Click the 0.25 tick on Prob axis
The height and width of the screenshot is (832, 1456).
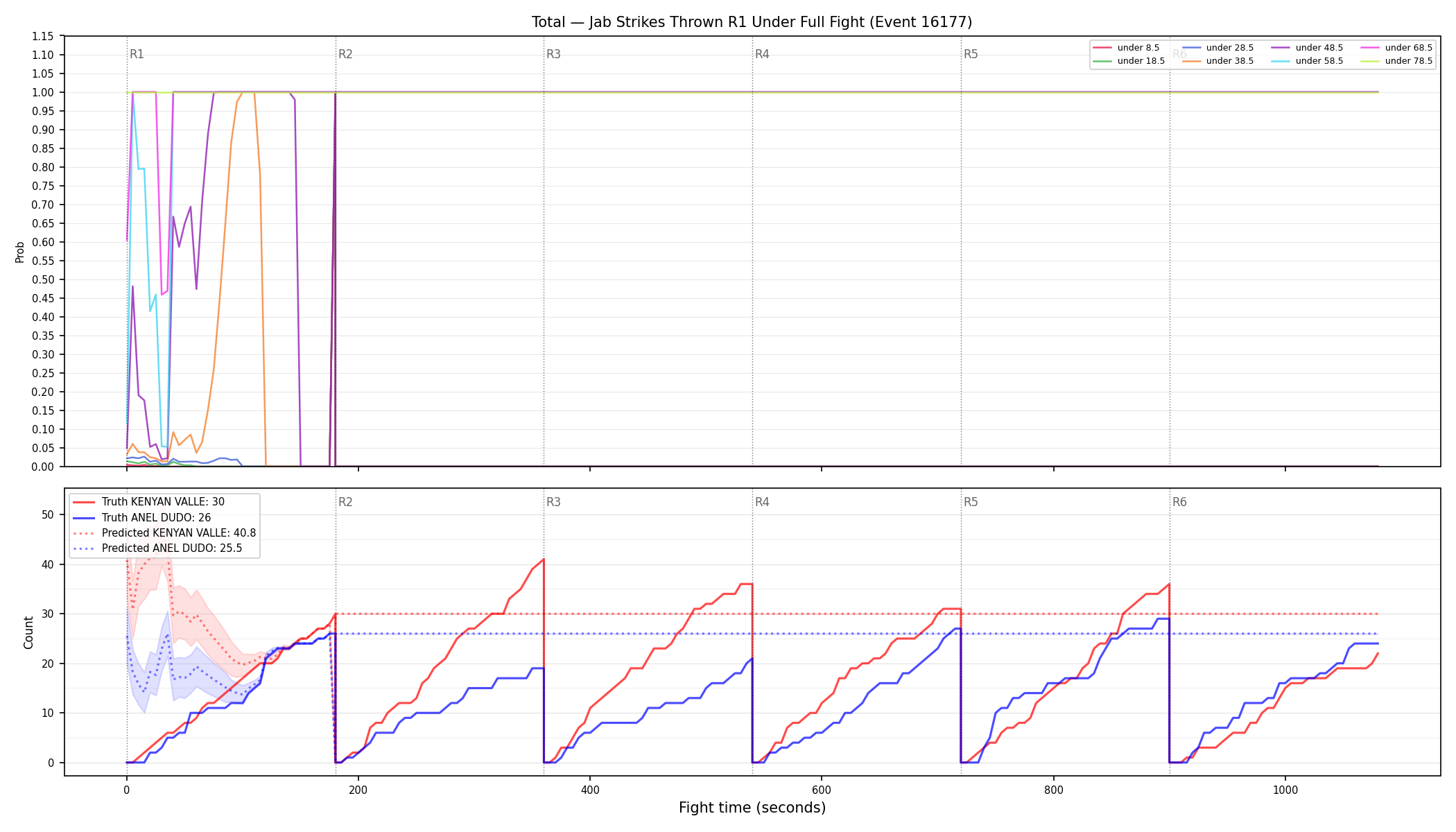[x=43, y=373]
